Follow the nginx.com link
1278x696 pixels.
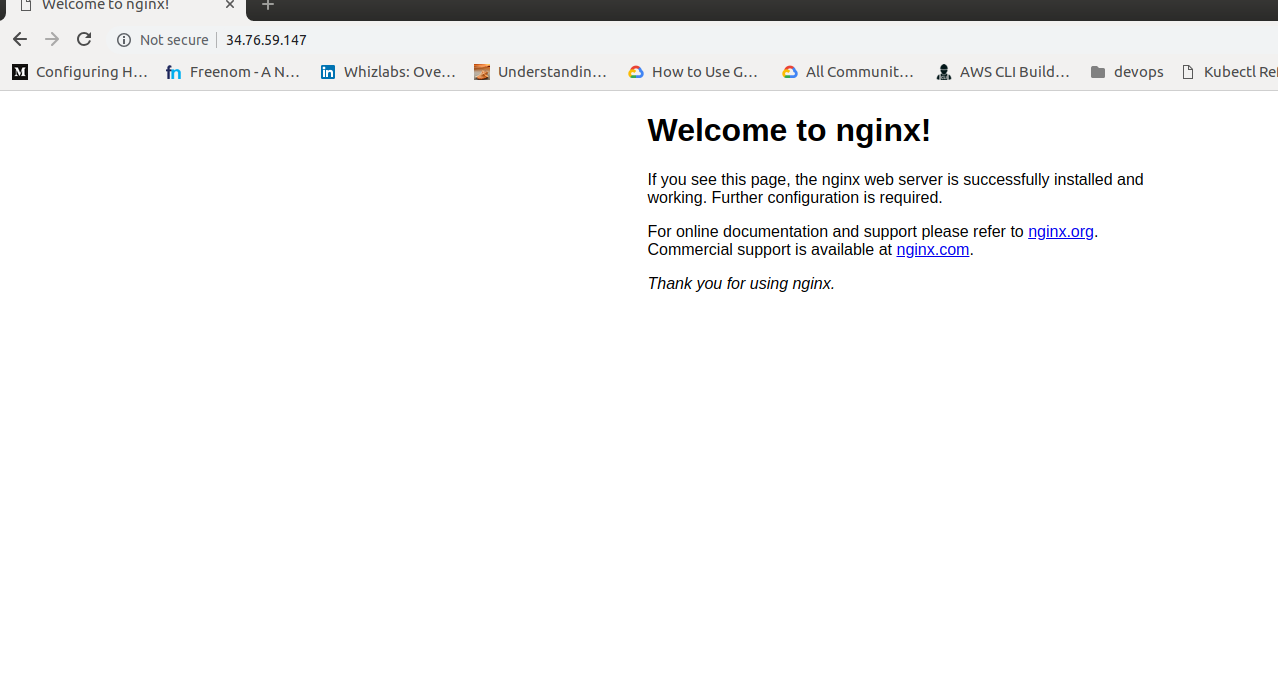pyautogui.click(x=933, y=250)
